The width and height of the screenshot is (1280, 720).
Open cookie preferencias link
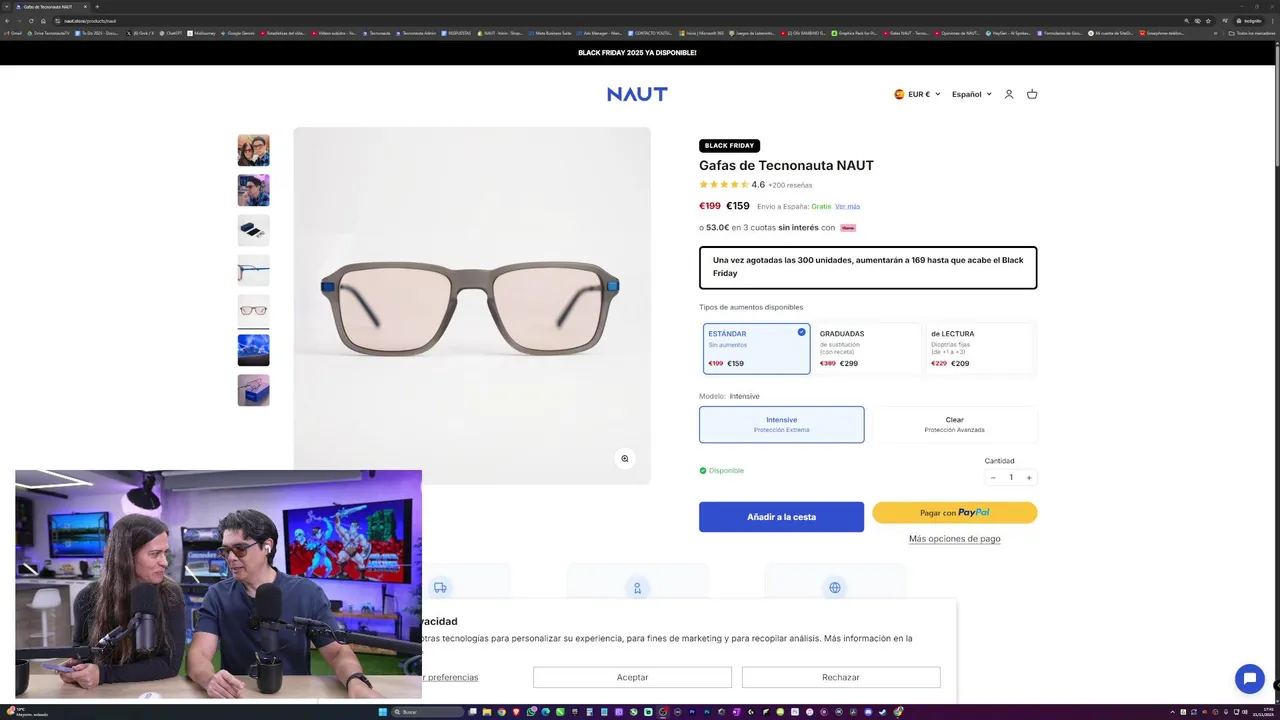point(451,677)
